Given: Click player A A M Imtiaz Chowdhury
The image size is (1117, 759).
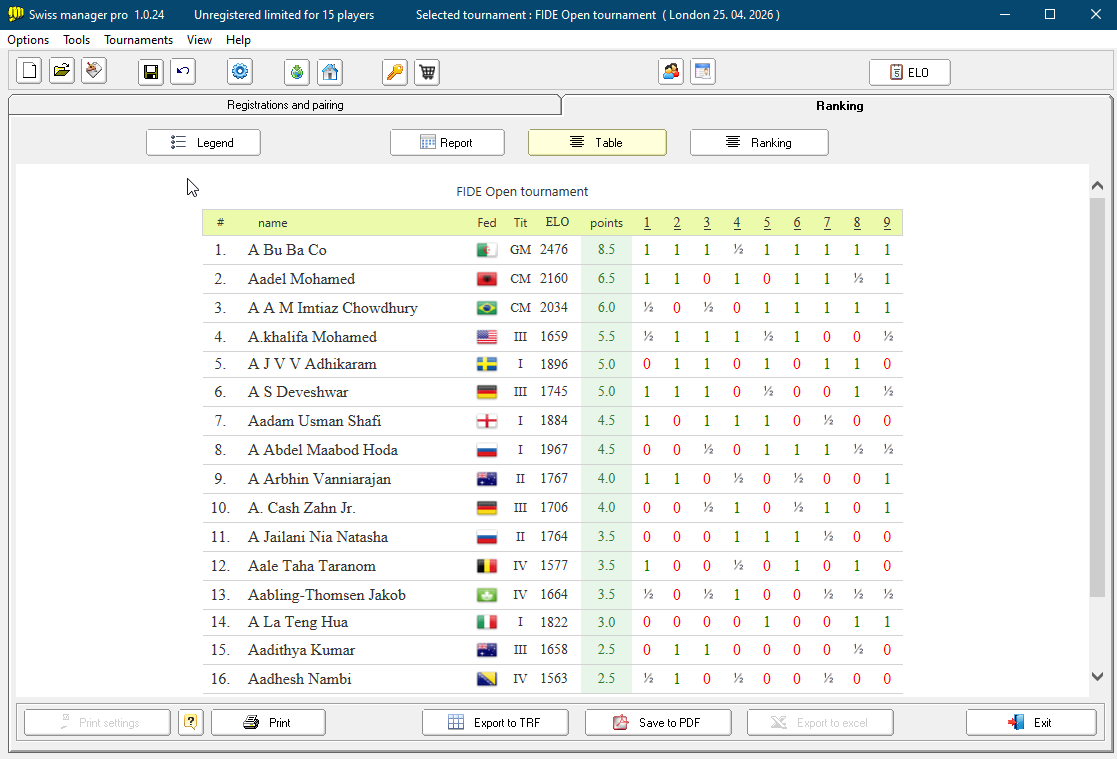Looking at the screenshot, I should (x=333, y=308).
